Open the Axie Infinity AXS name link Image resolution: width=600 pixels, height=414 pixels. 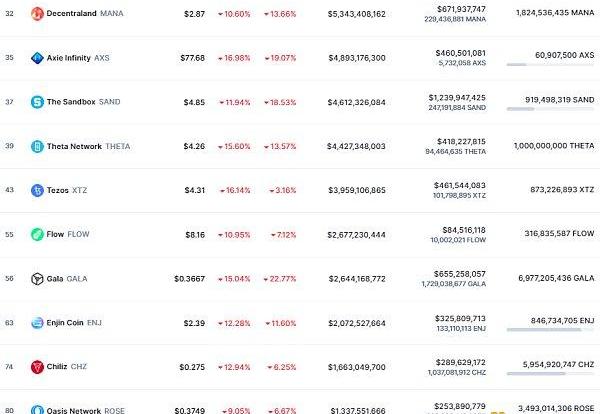pos(78,58)
